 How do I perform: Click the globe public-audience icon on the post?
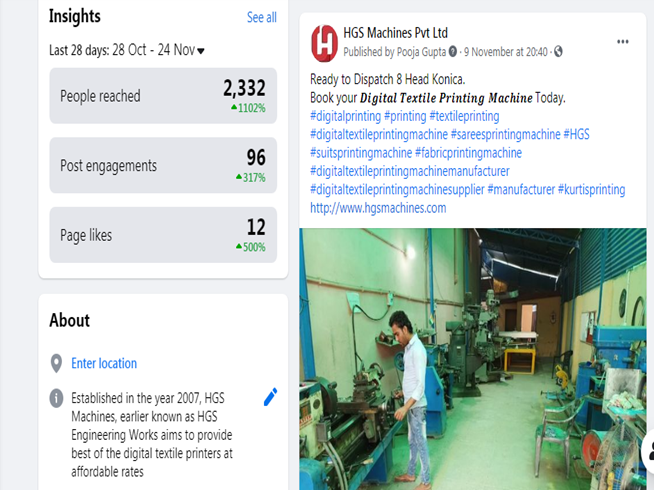[558, 52]
